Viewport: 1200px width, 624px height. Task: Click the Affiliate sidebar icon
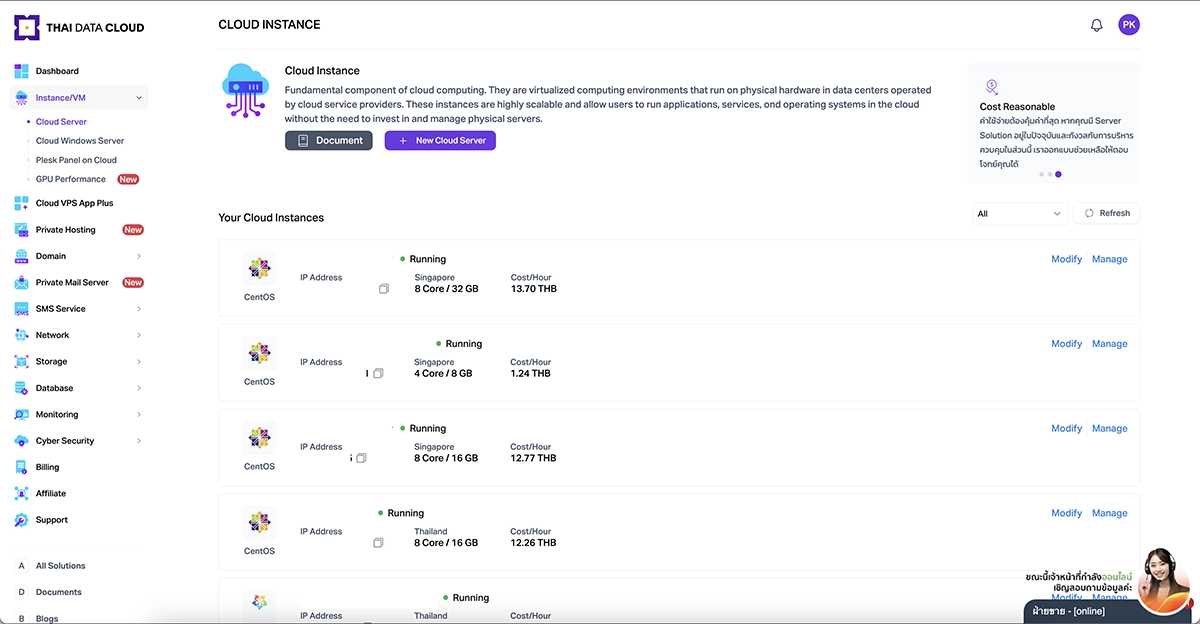(x=21, y=493)
